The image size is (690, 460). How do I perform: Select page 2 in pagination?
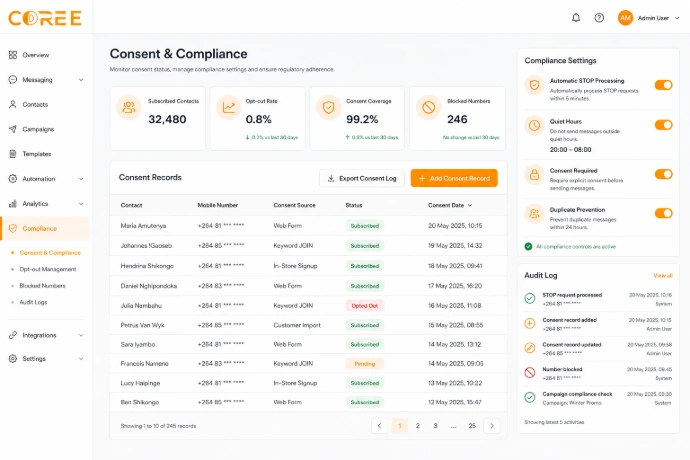tap(418, 426)
